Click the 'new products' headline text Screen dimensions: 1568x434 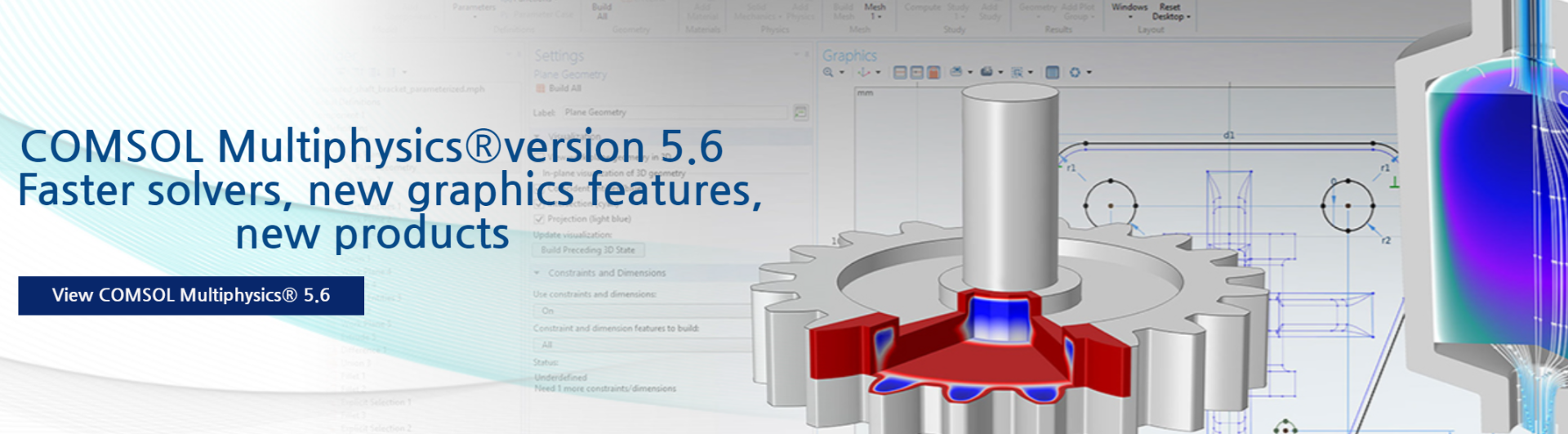point(372,234)
